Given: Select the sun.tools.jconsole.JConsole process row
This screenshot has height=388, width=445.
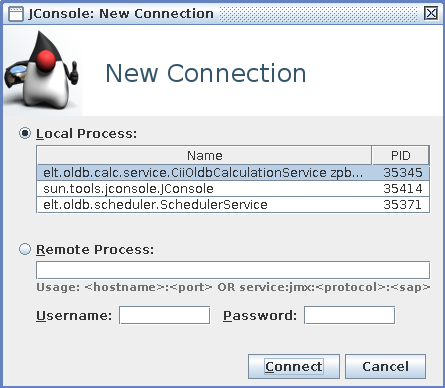Looking at the screenshot, I should pos(233,189).
